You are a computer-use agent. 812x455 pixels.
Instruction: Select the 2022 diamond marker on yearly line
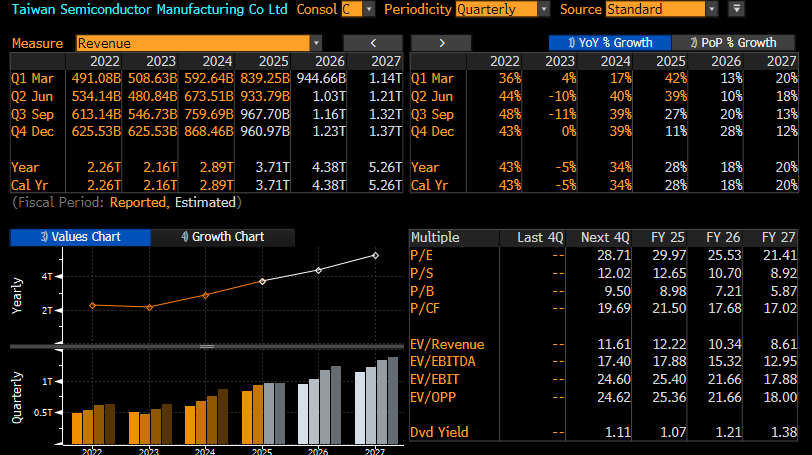pyautogui.click(x=92, y=305)
